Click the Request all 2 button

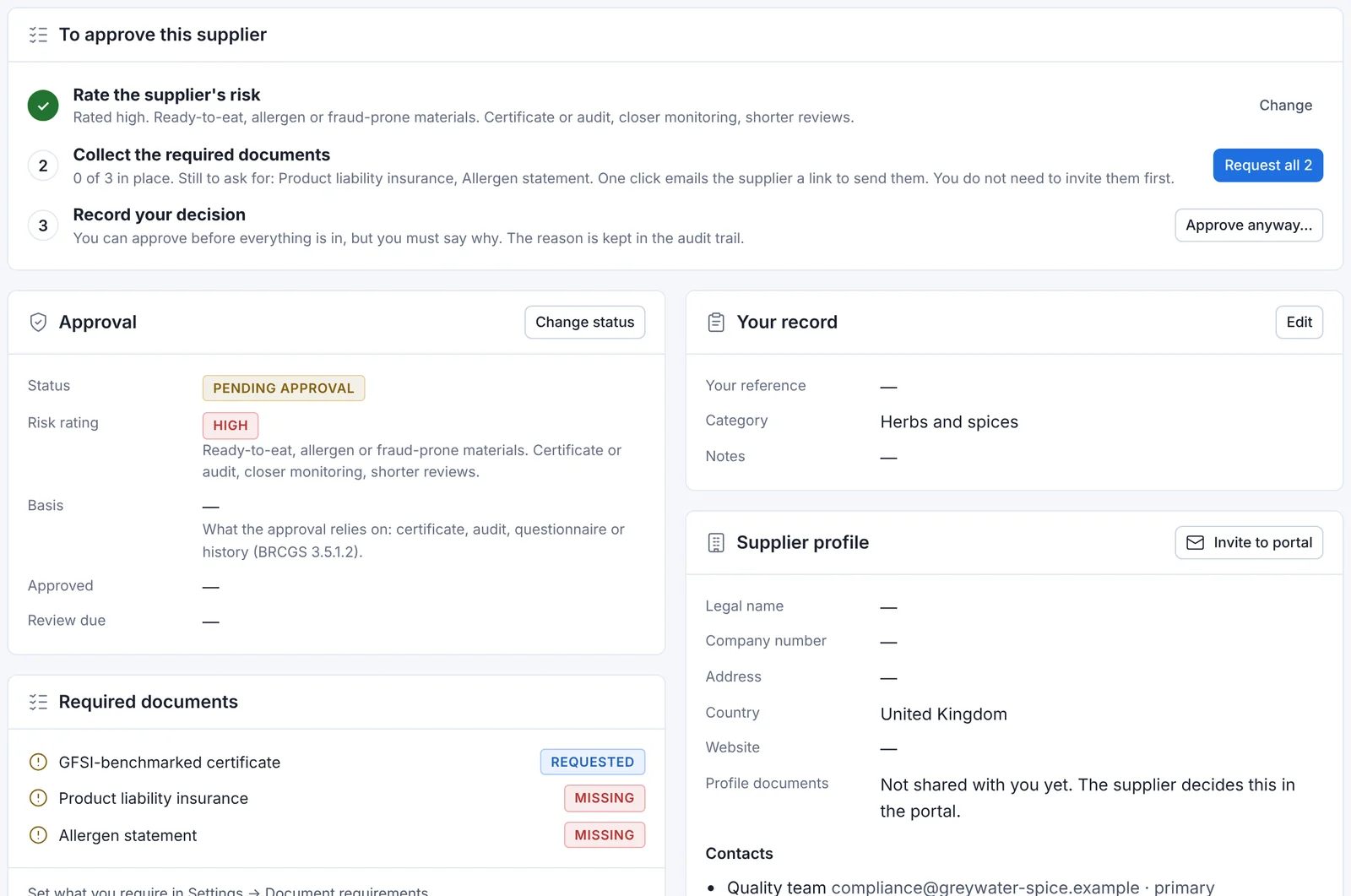1267,166
